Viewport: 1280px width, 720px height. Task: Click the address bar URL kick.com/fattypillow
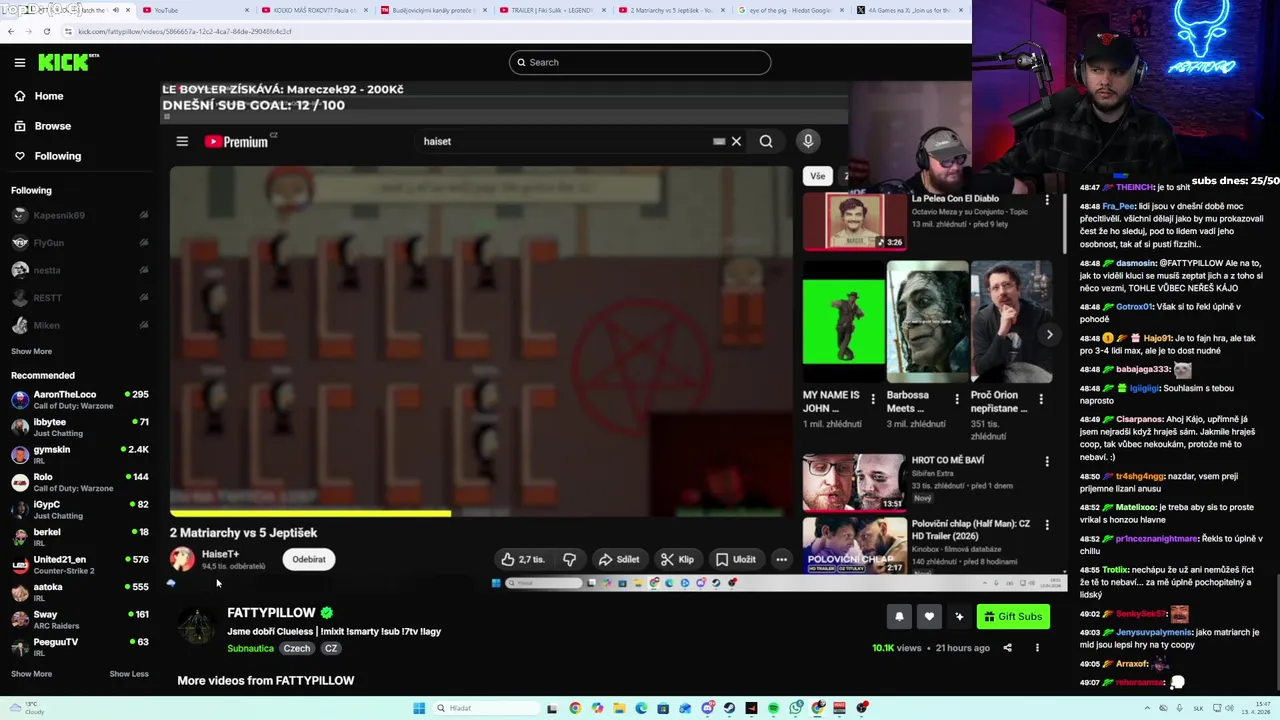click(185, 31)
